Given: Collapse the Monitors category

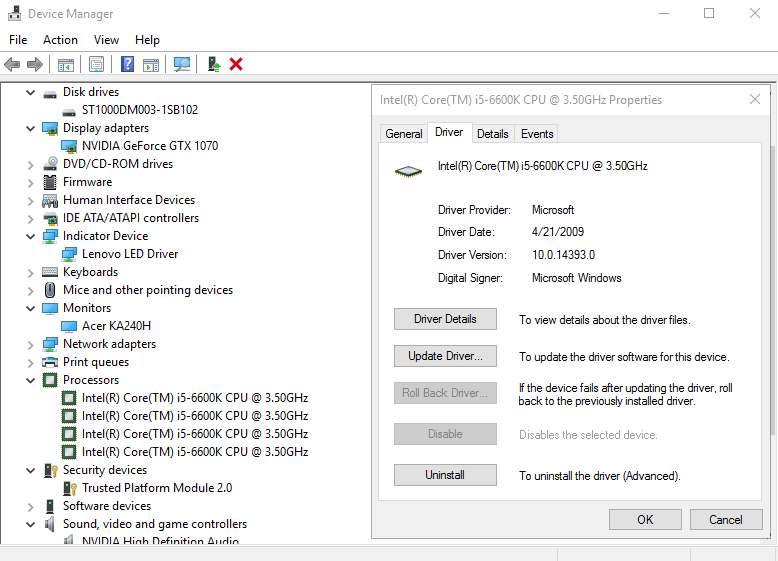Looking at the screenshot, I should (x=31, y=309).
